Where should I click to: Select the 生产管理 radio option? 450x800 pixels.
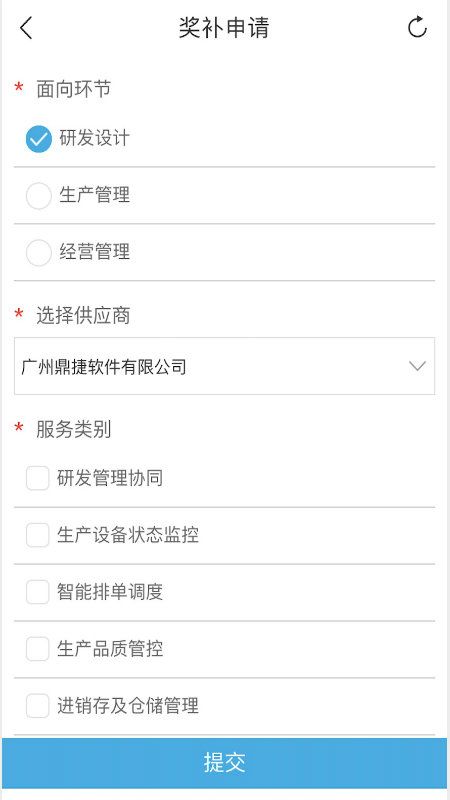tap(39, 196)
